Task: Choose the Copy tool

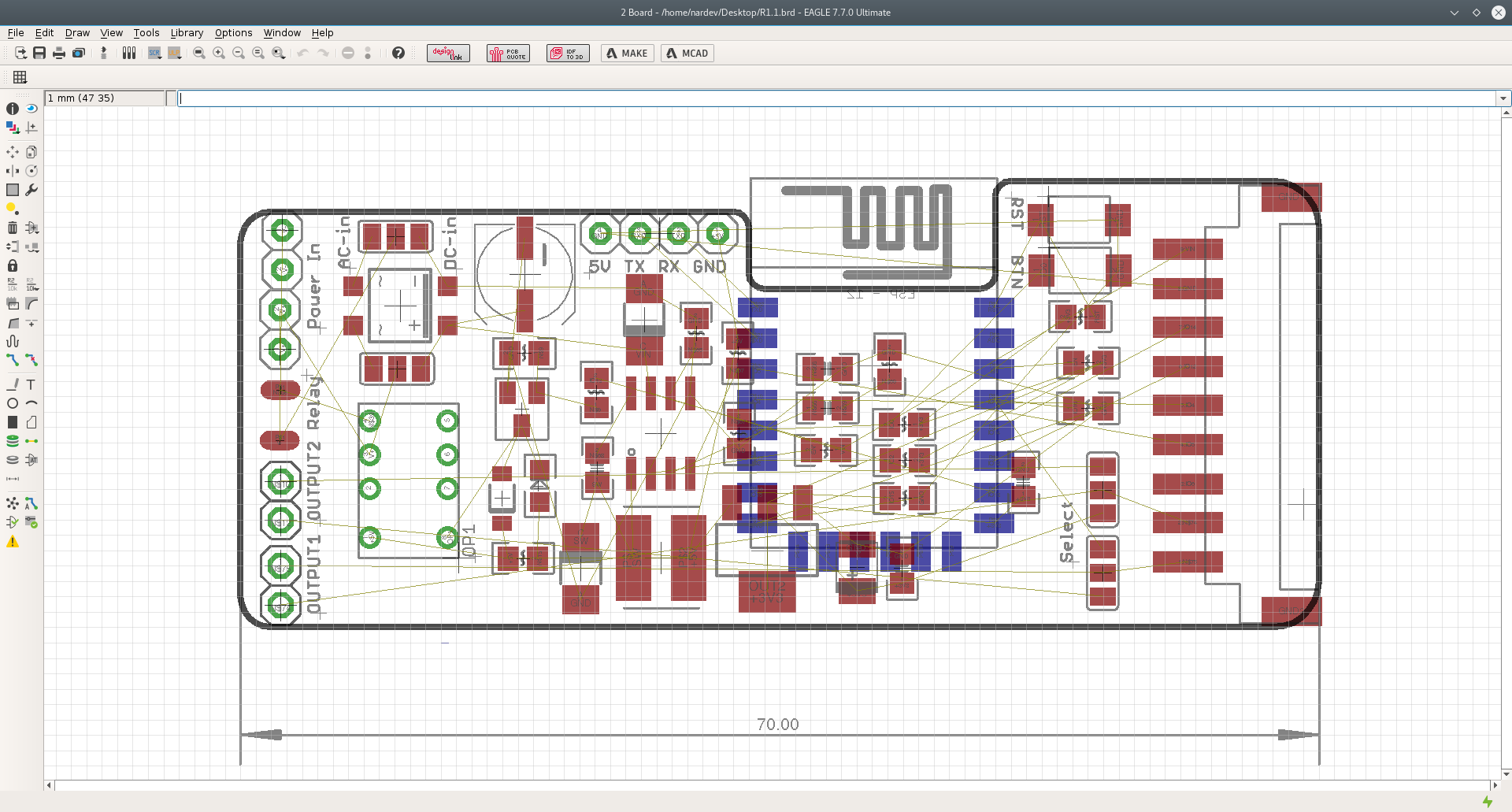Action: pos(31,152)
